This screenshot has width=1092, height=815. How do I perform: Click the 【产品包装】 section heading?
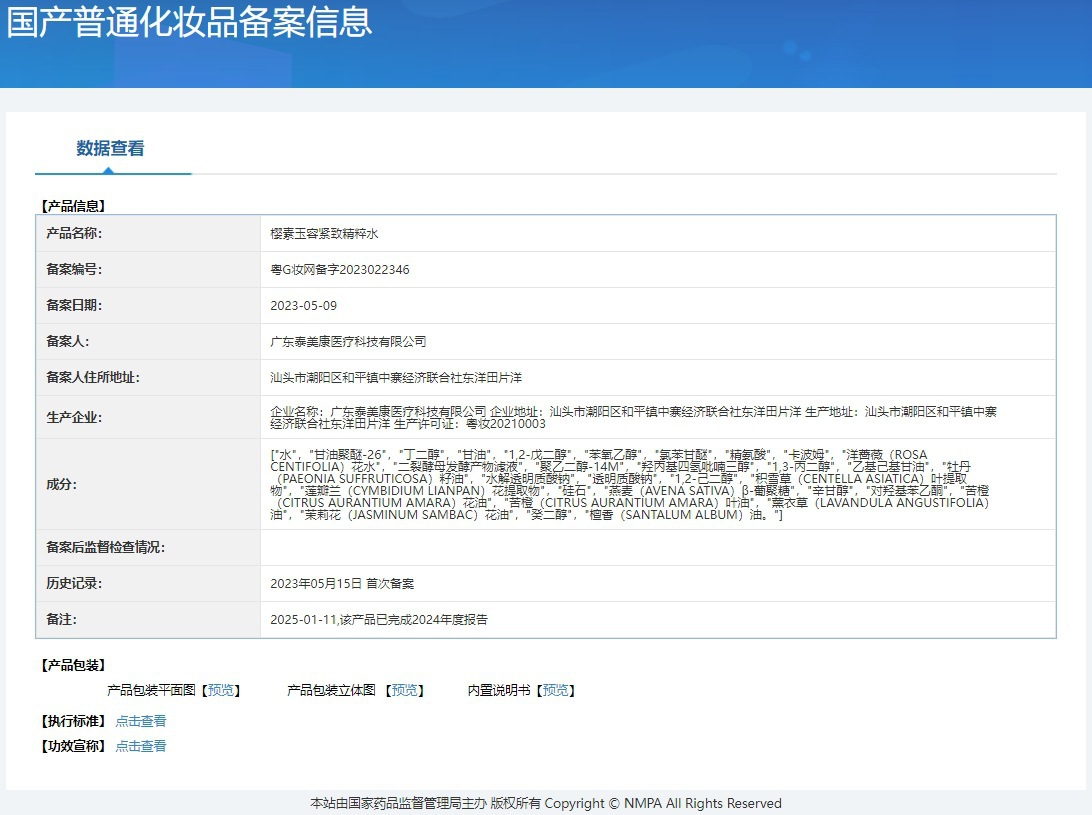coord(73,665)
